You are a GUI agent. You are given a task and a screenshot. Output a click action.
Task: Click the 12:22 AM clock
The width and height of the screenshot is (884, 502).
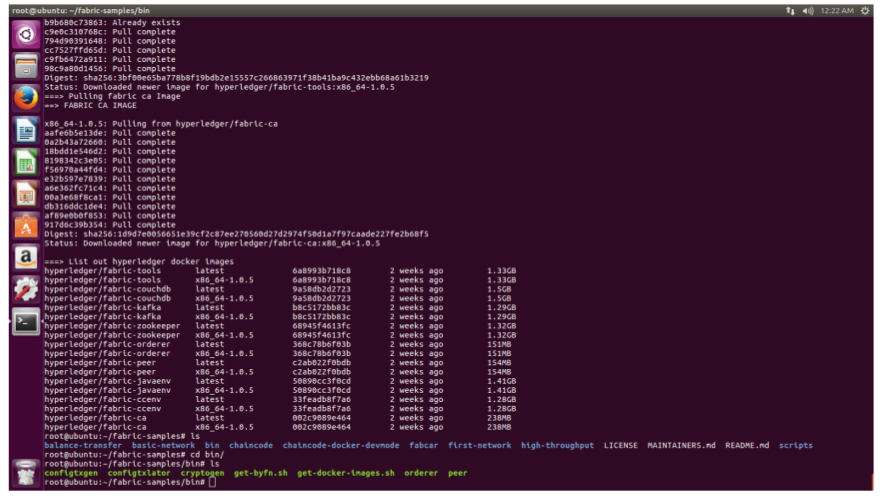point(837,11)
